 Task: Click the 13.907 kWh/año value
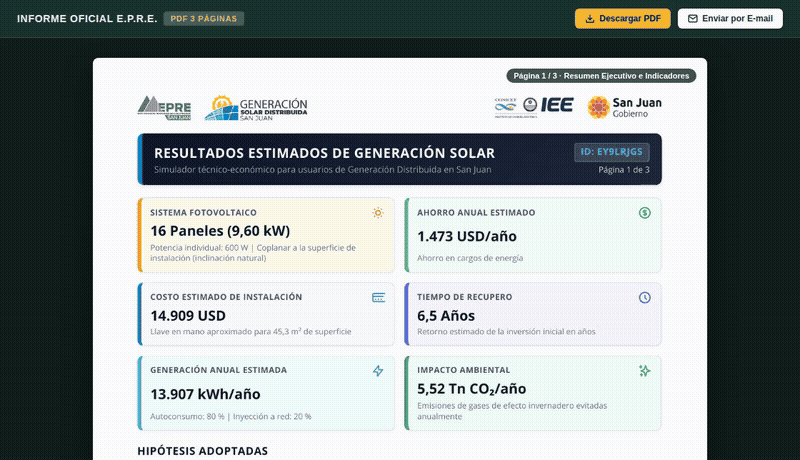205,394
